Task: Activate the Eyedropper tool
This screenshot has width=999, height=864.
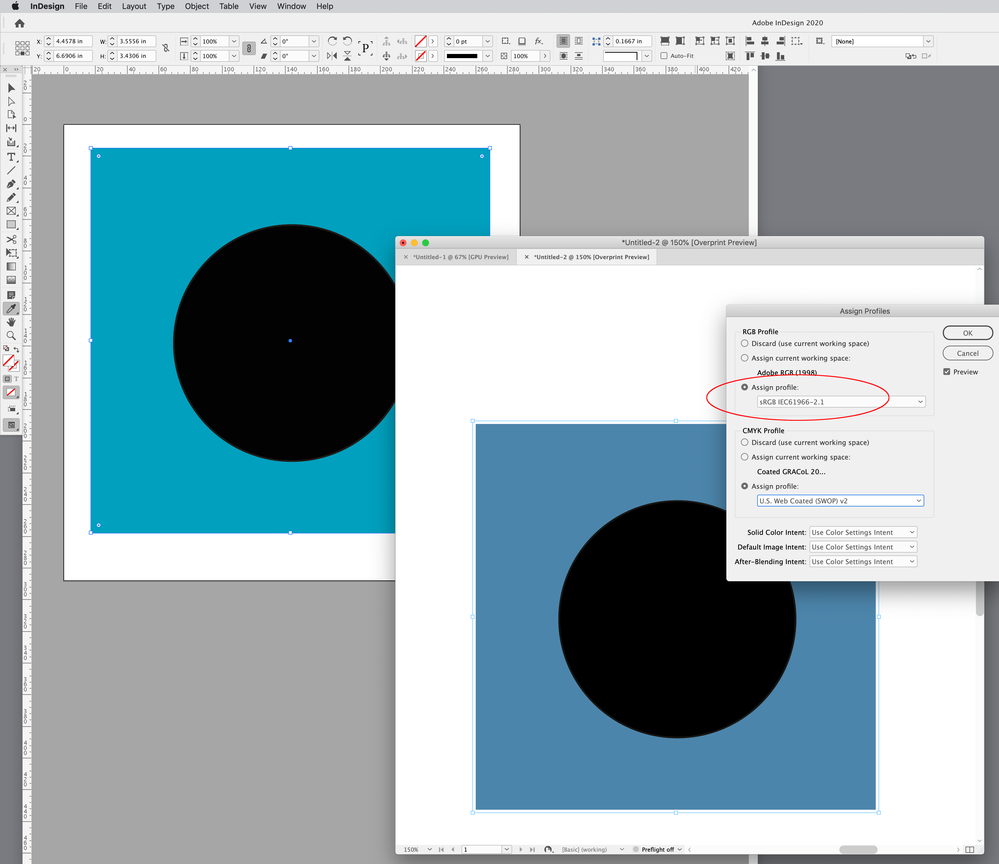Action: pos(11,308)
